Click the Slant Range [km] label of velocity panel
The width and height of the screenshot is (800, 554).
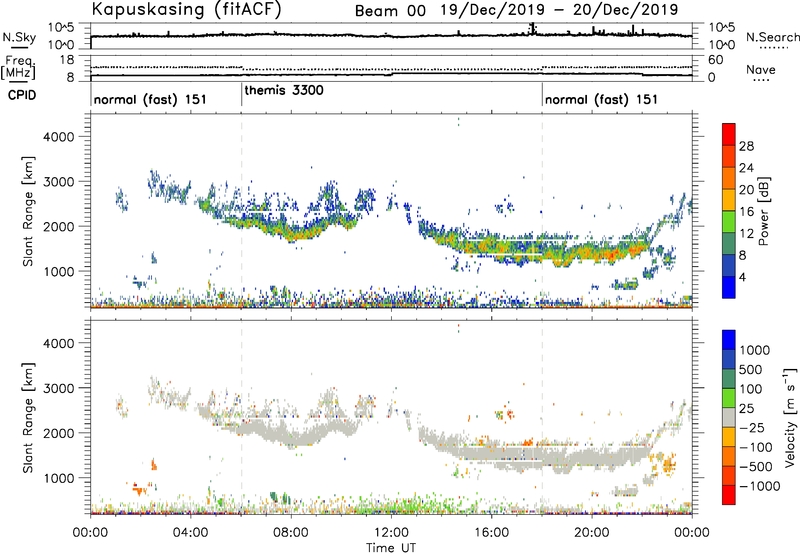pos(28,418)
